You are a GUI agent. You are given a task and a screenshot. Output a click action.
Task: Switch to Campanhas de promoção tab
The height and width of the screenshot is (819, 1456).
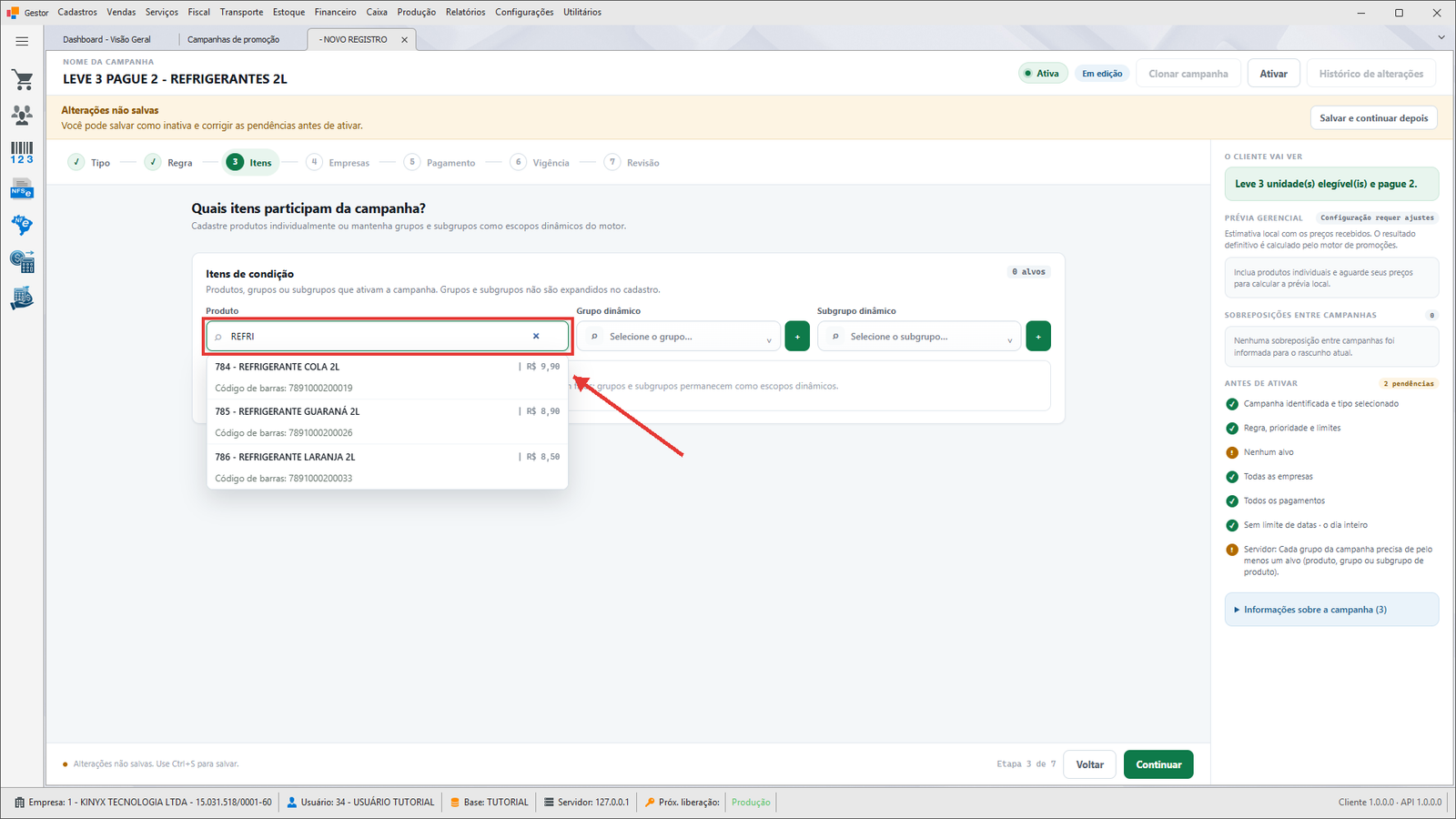[234, 39]
